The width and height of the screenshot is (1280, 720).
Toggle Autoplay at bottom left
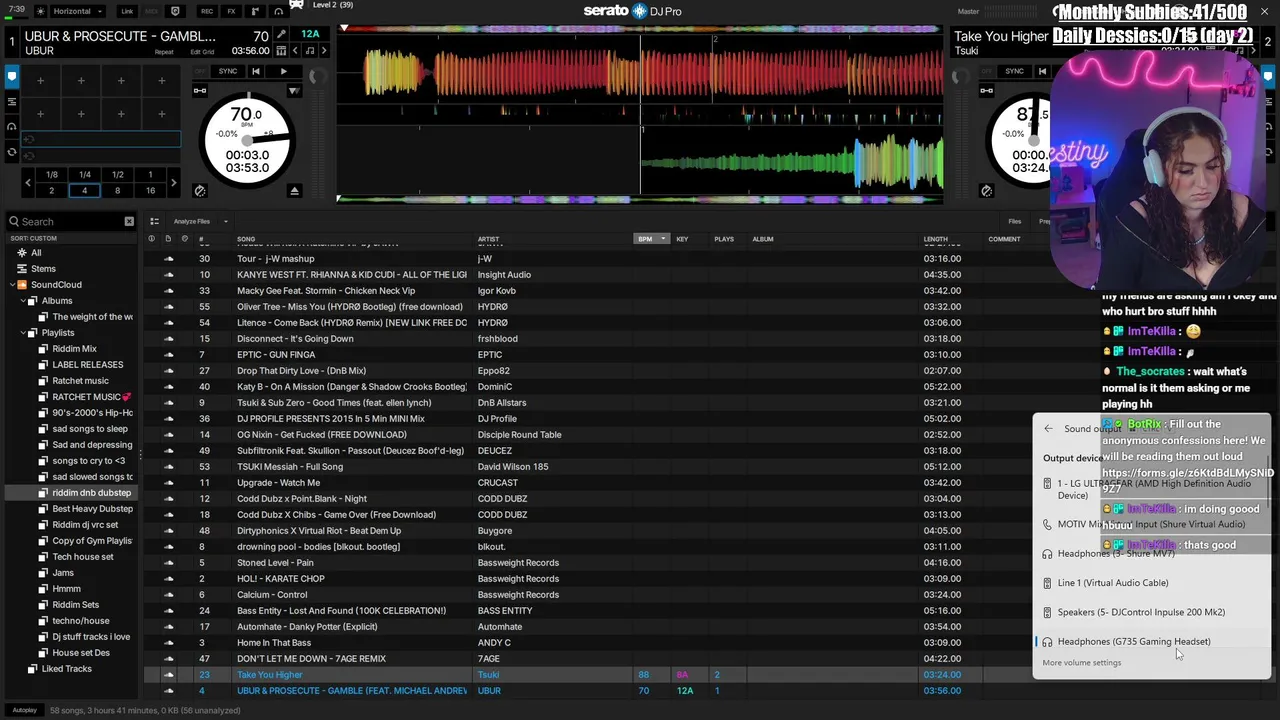25,710
